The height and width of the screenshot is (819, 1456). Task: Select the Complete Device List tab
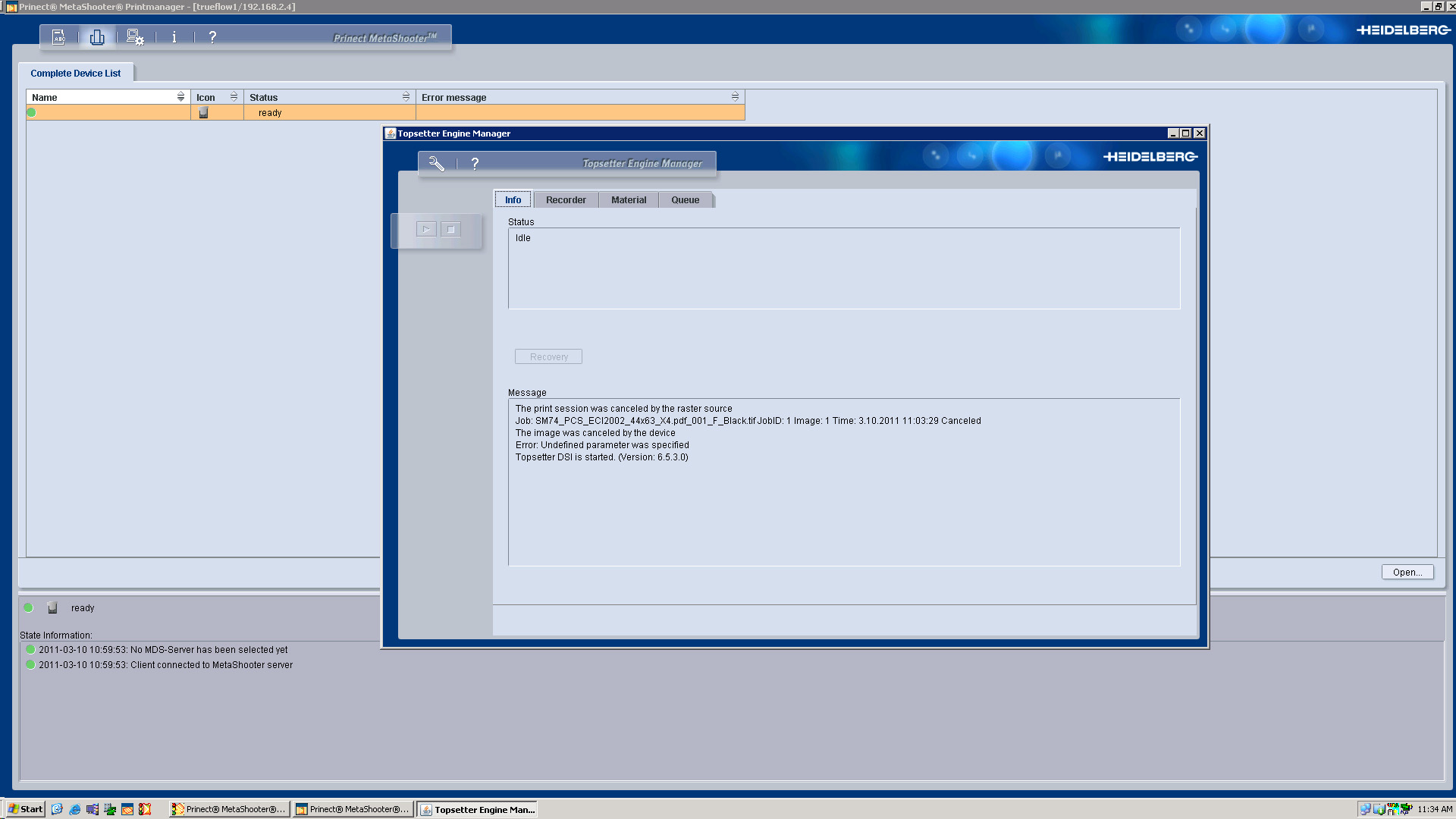[76, 73]
